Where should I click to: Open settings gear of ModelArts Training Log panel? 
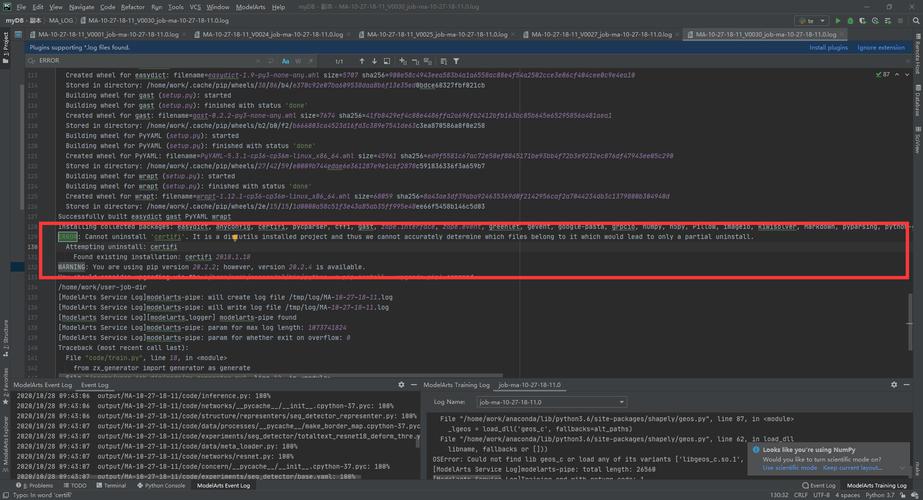point(894,385)
